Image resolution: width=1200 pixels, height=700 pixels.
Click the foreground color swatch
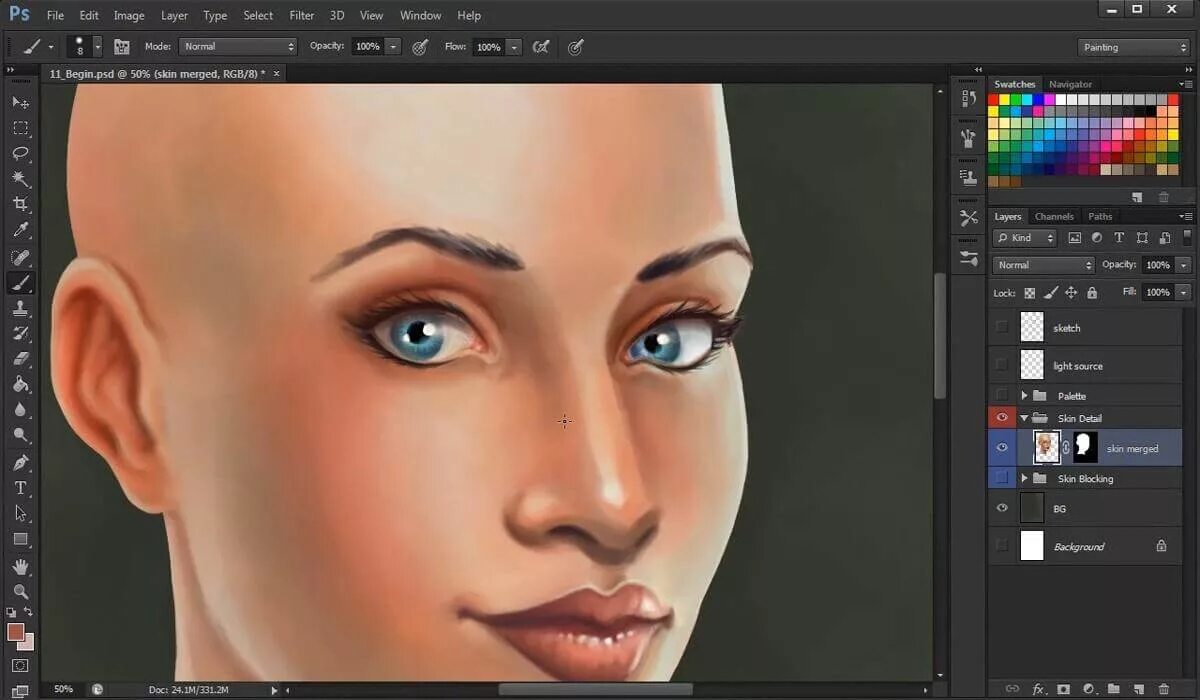pyautogui.click(x=16, y=632)
